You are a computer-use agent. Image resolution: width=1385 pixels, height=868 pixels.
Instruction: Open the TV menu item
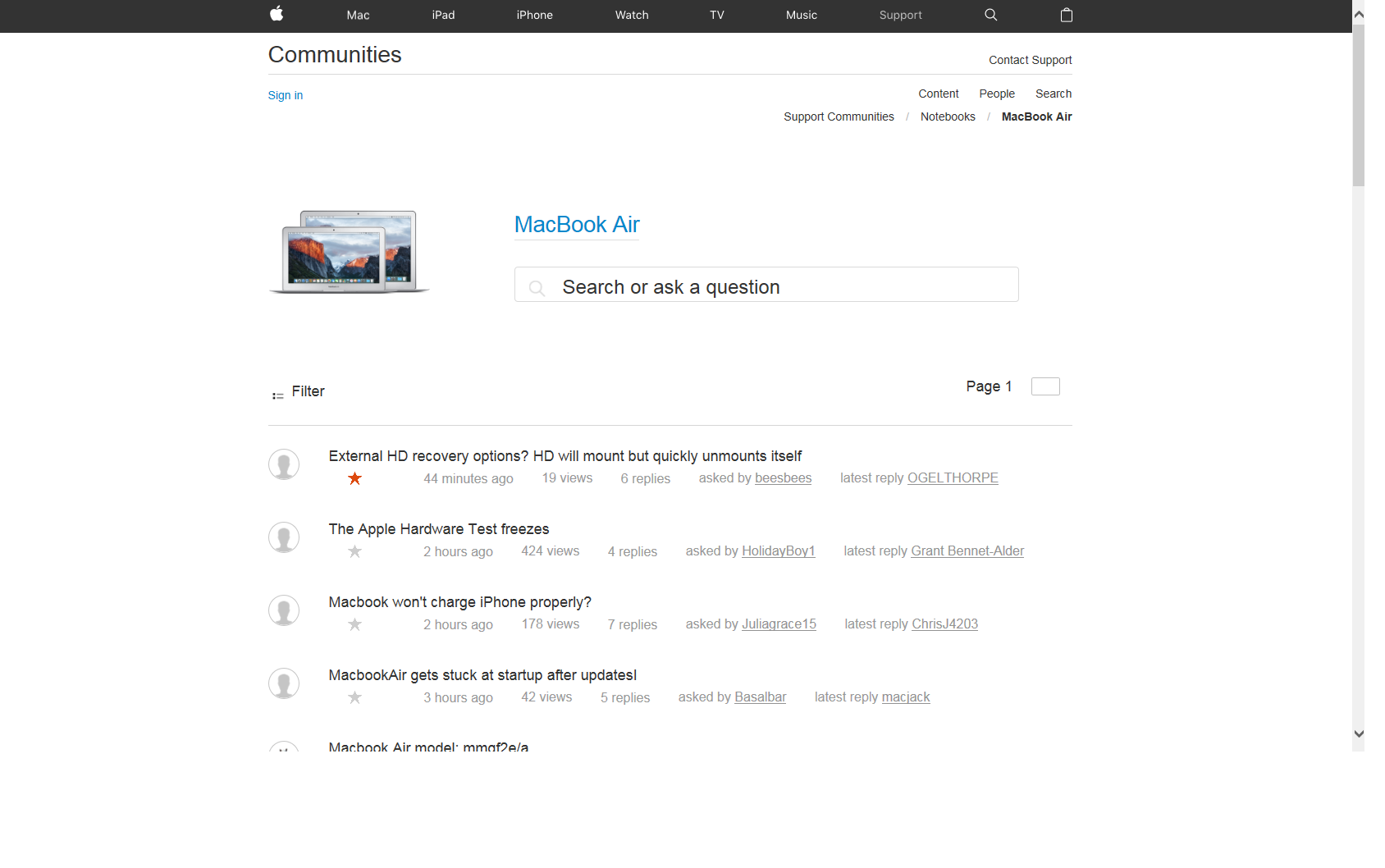tap(717, 15)
